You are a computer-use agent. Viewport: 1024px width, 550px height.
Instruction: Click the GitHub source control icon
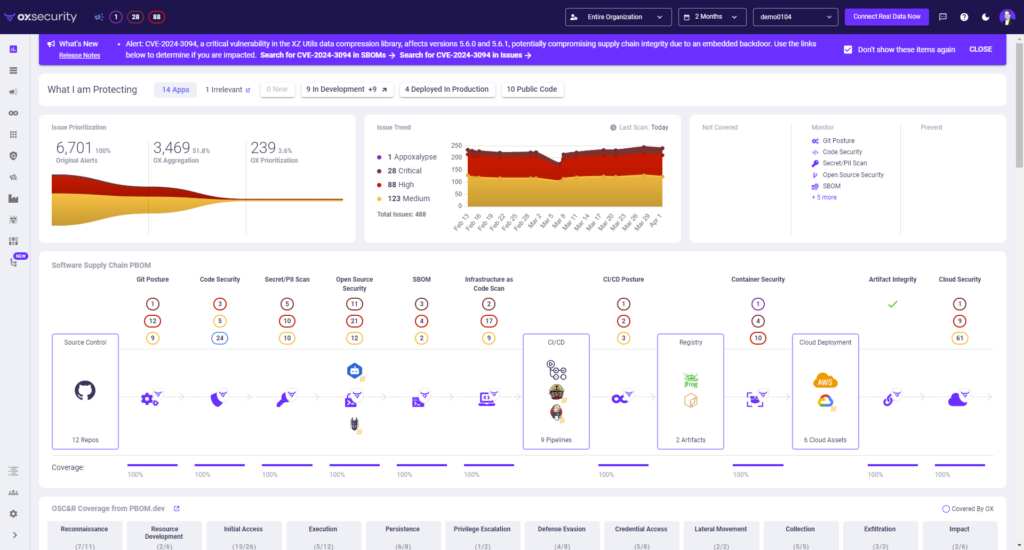click(85, 391)
